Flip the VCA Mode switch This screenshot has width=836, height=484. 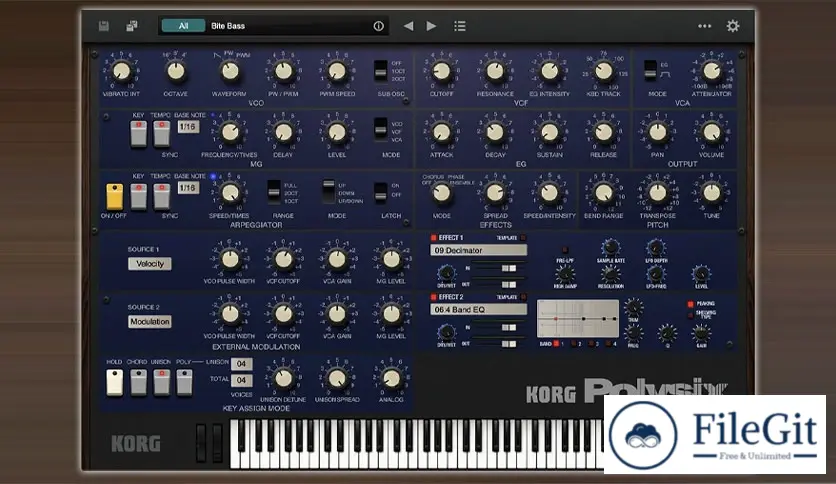coord(650,70)
